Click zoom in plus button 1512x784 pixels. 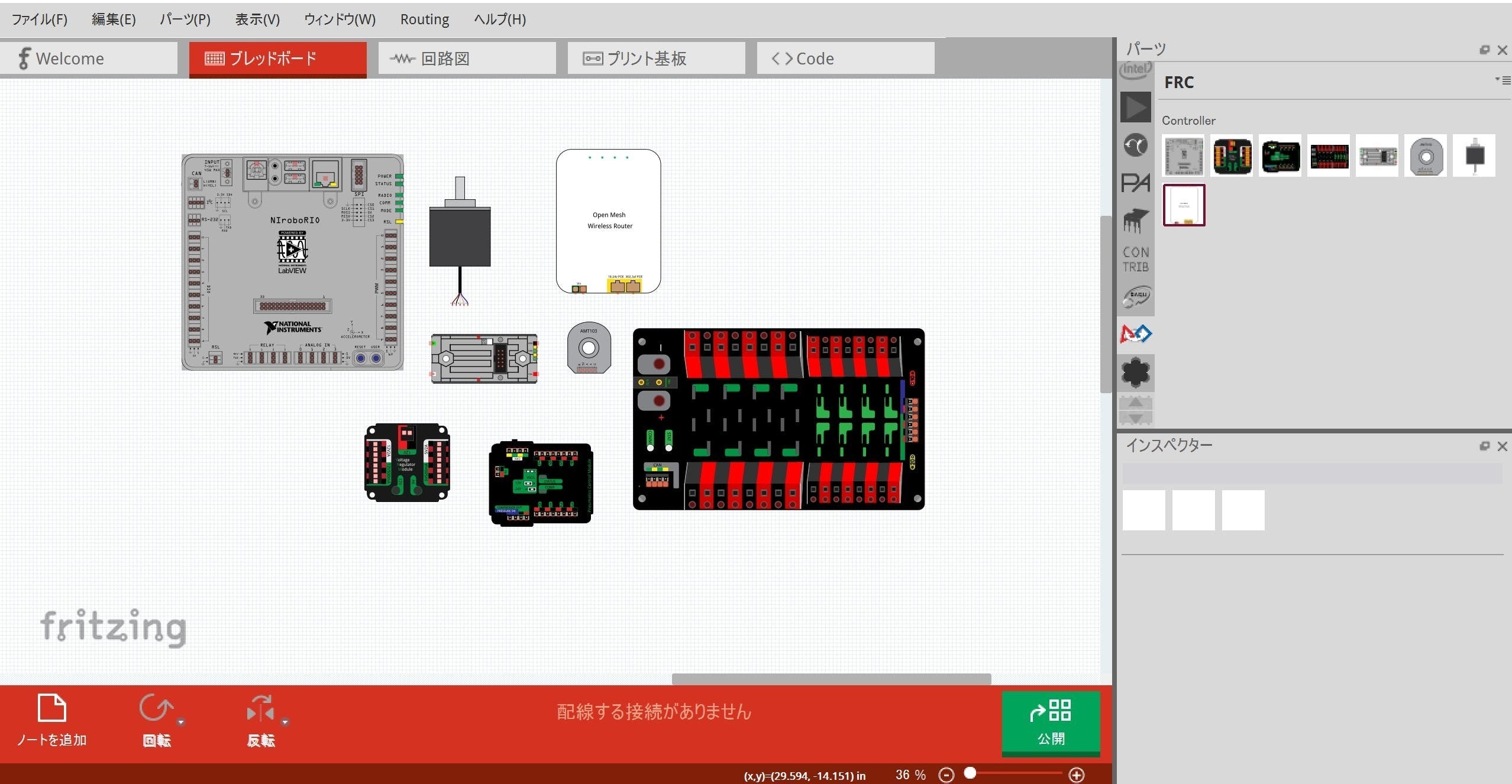coord(1077,775)
